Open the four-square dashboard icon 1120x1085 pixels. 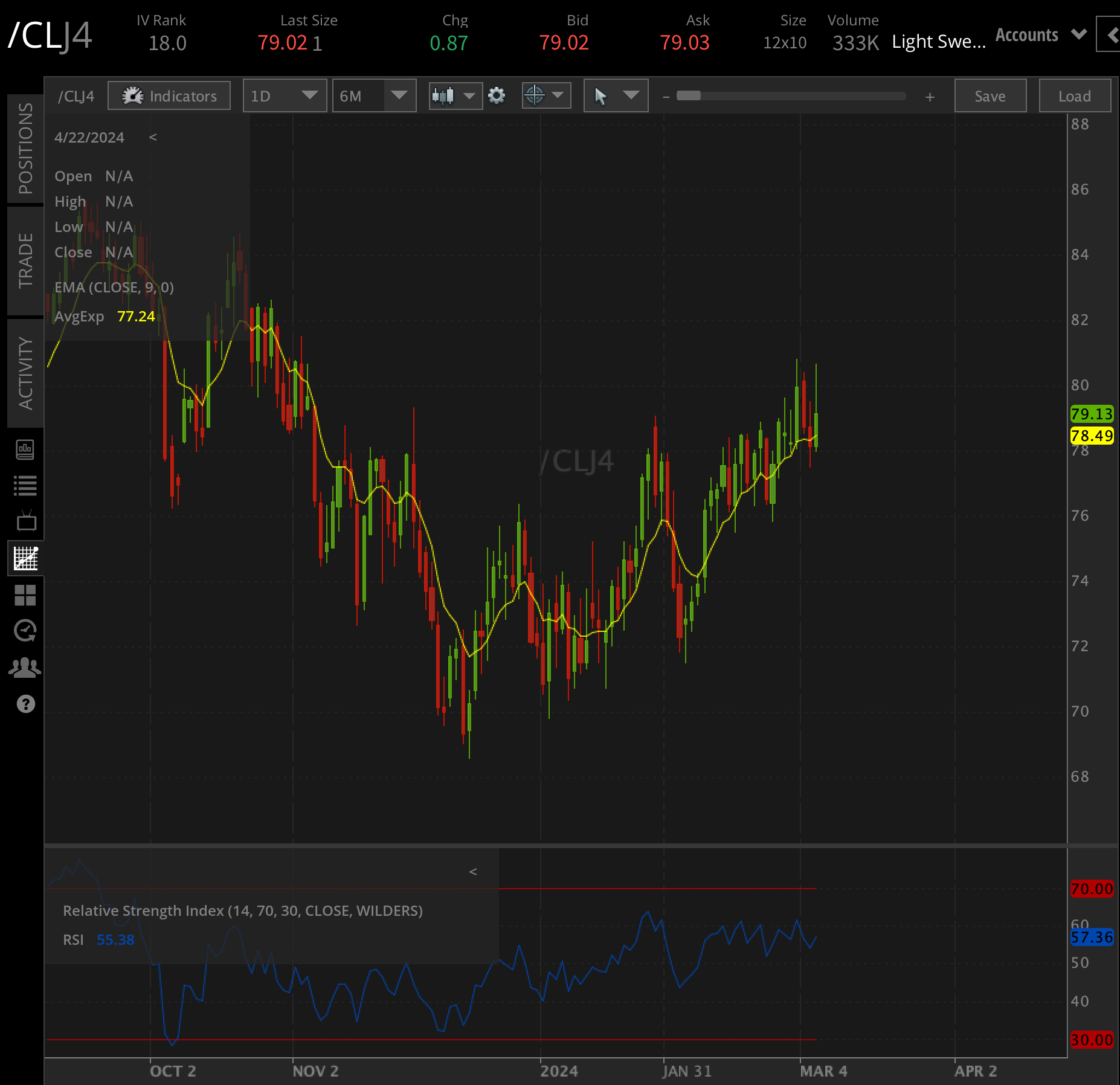click(x=25, y=595)
